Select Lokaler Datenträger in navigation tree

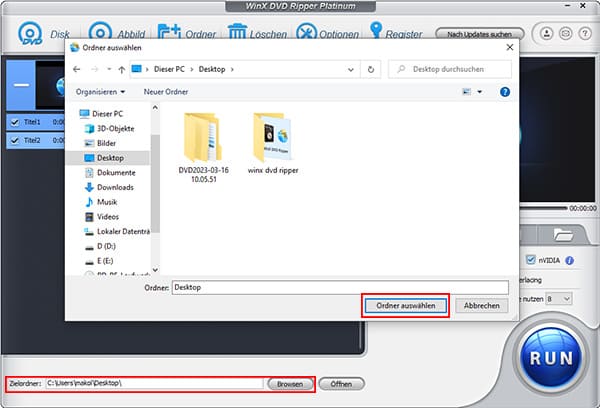pos(123,231)
